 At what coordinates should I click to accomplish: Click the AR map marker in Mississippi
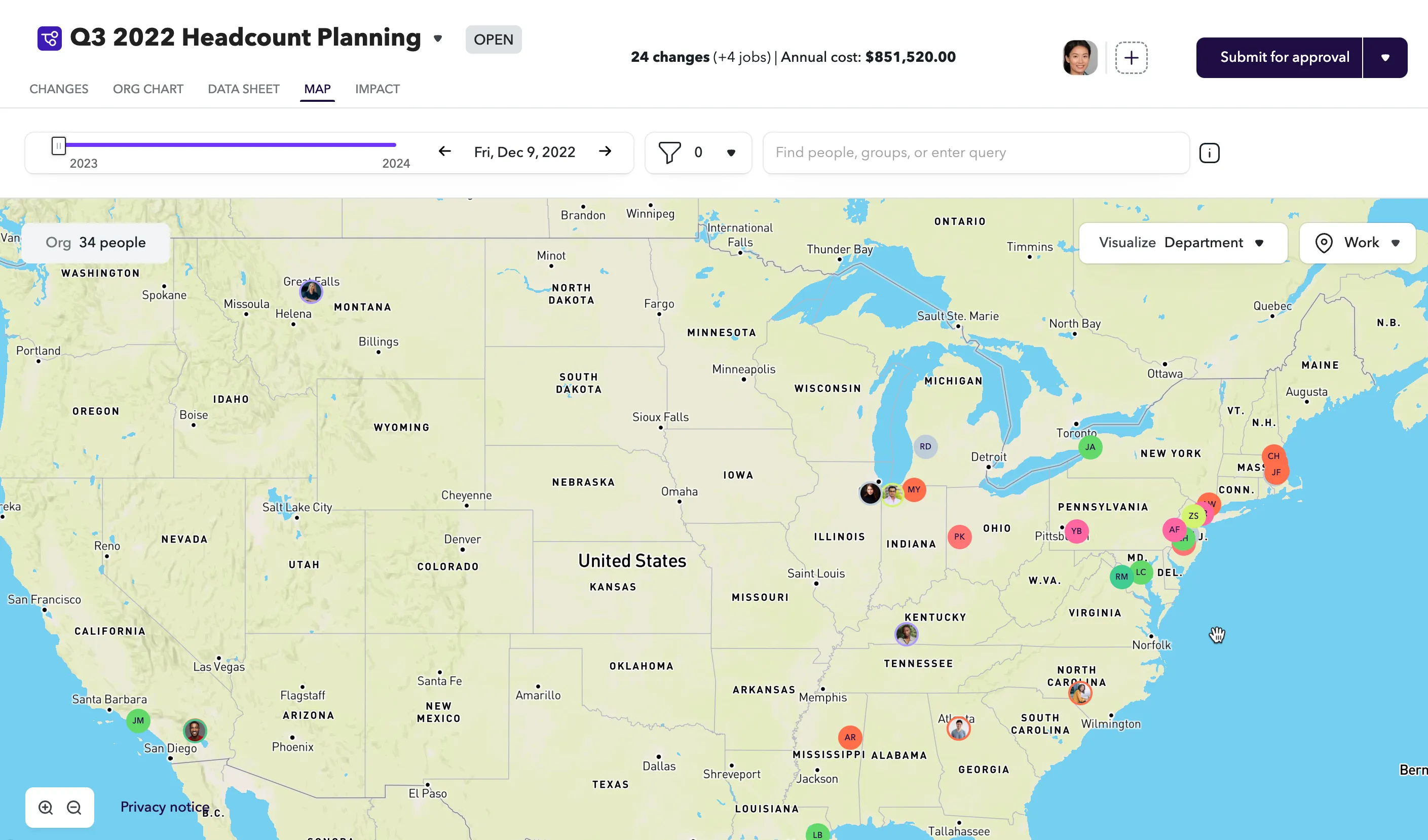(x=850, y=737)
